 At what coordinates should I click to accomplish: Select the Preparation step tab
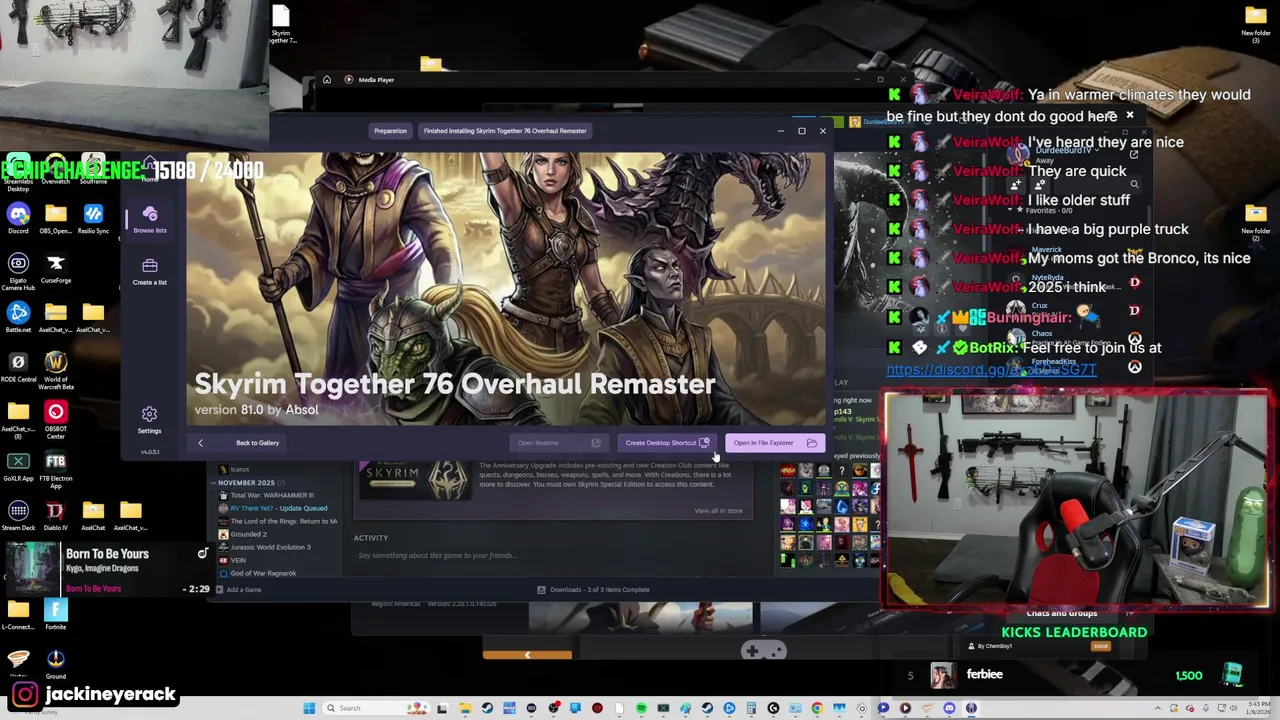tap(390, 131)
